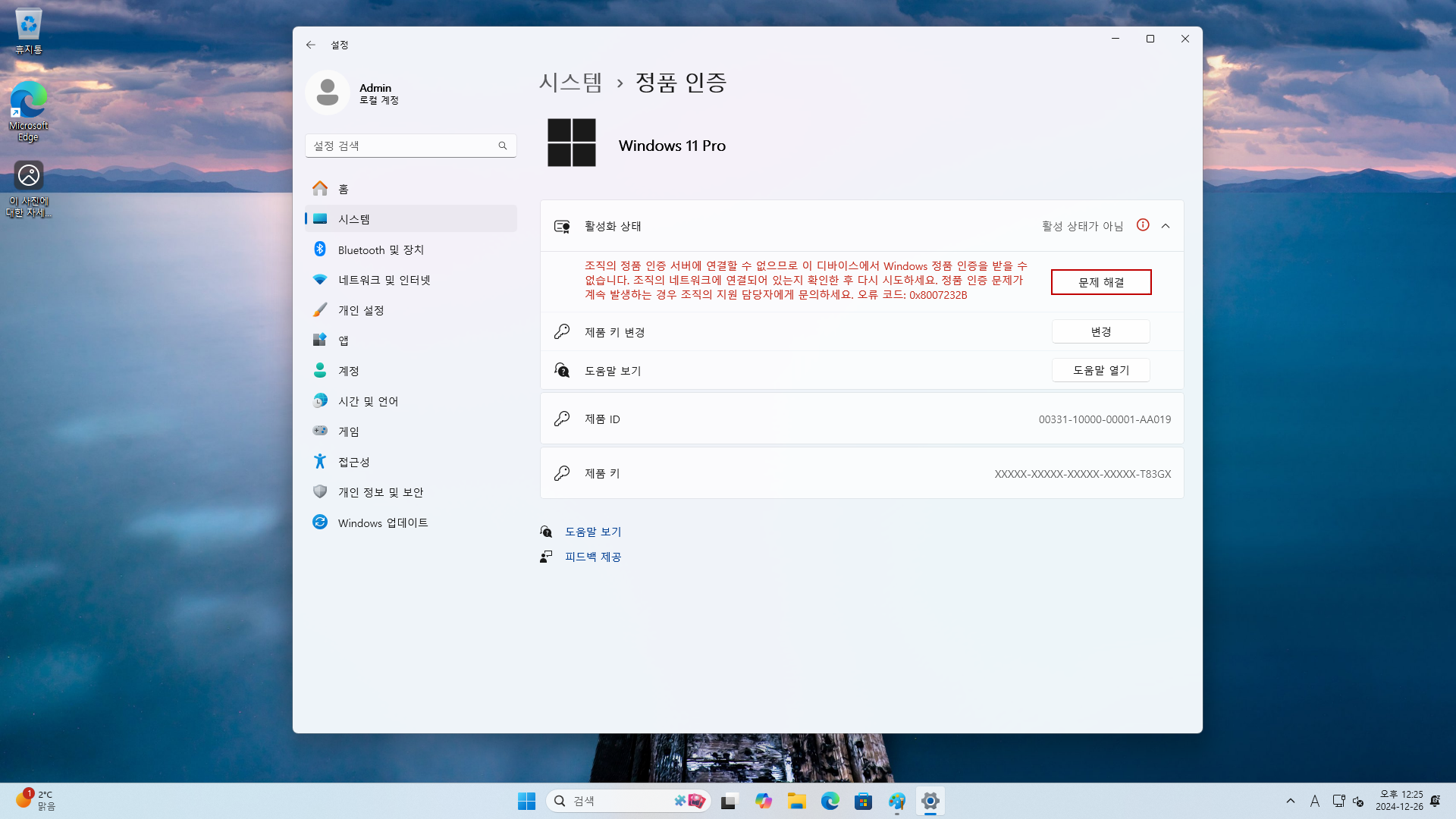Viewport: 1456px width, 819px height.
Task: Select the Xbox game controller icon for 게임
Action: pyautogui.click(x=320, y=431)
